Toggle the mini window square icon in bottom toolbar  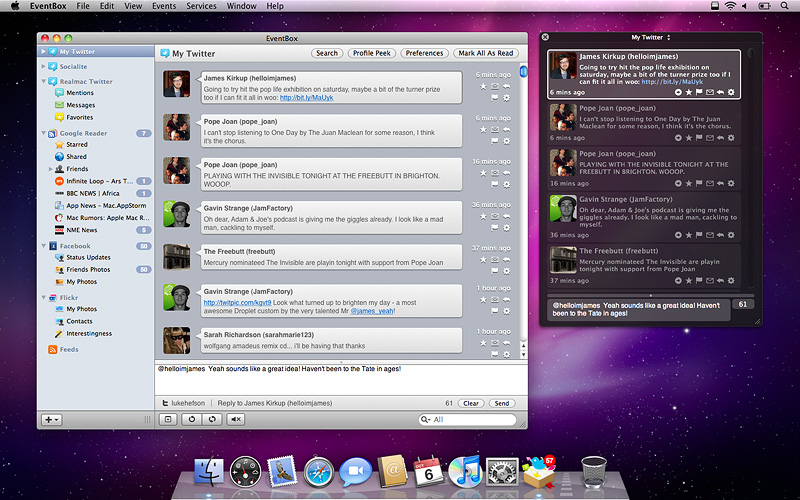[168, 419]
